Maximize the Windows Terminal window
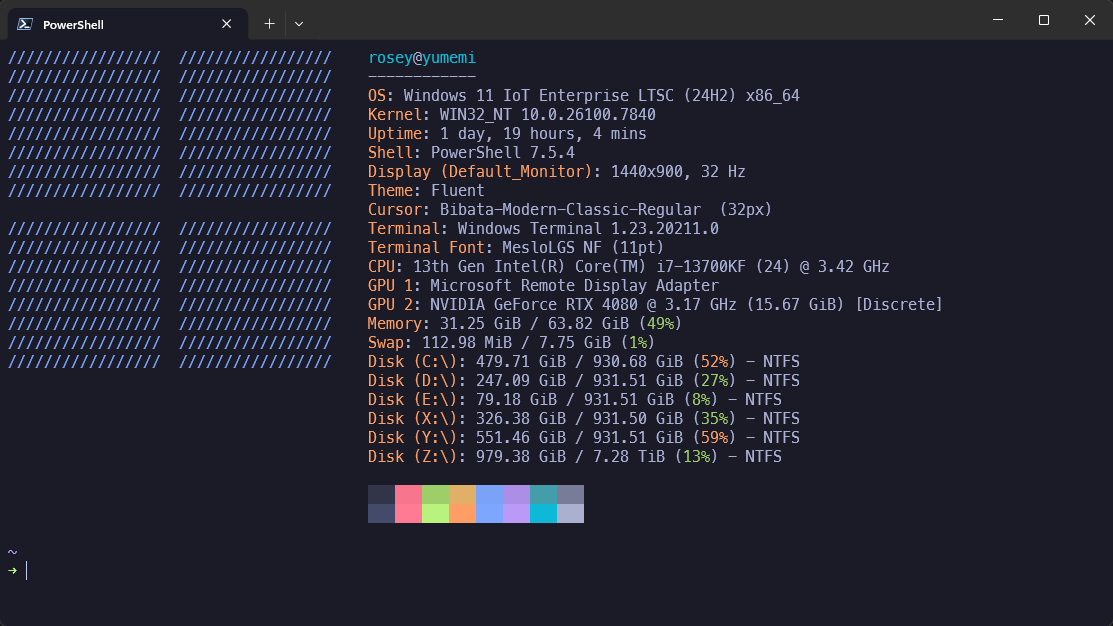Image resolution: width=1113 pixels, height=626 pixels. coord(1043,20)
